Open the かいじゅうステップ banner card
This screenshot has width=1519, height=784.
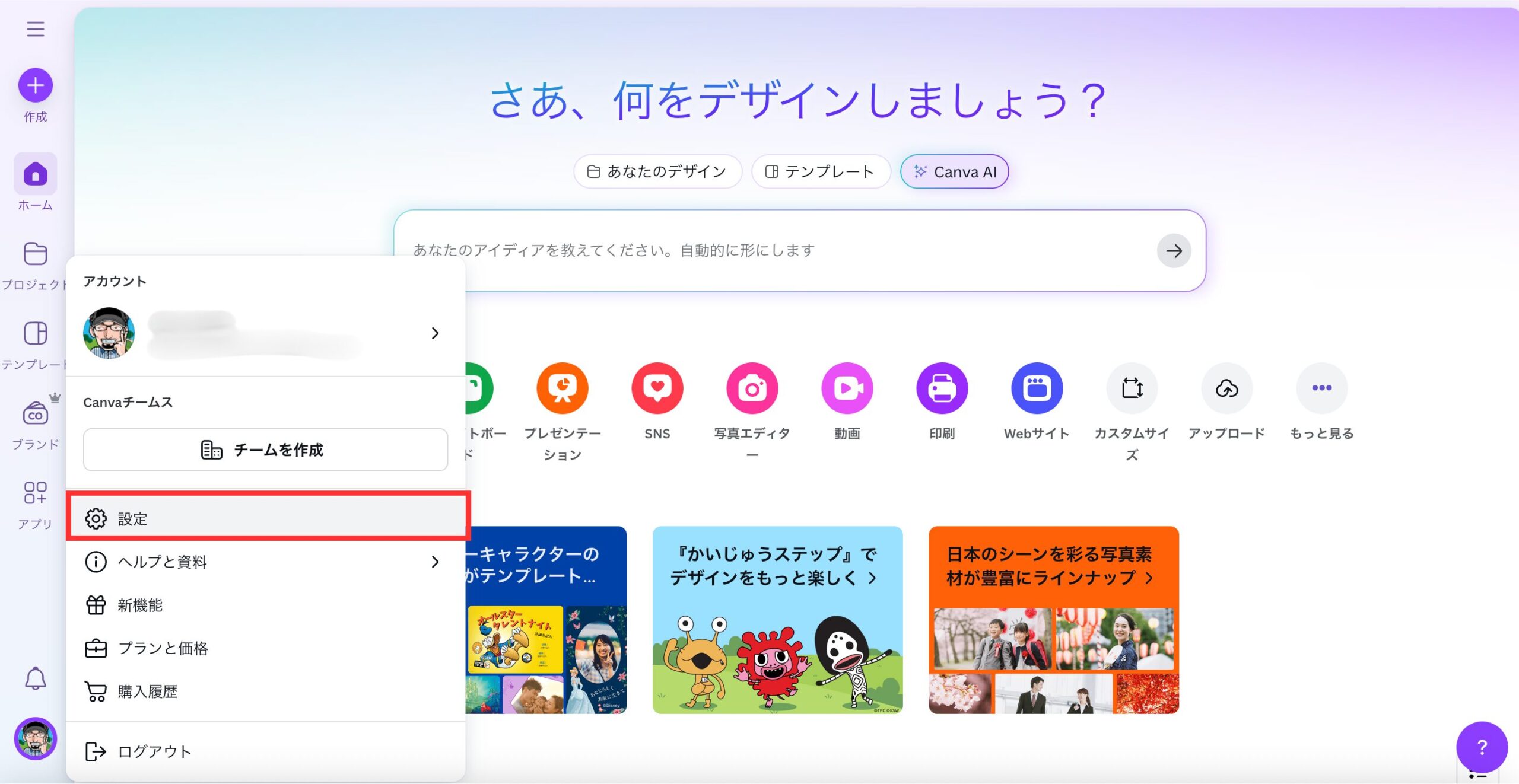[777, 620]
